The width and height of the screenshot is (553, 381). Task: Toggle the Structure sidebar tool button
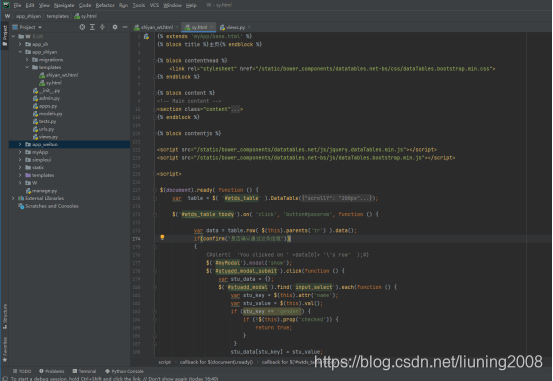point(5,316)
